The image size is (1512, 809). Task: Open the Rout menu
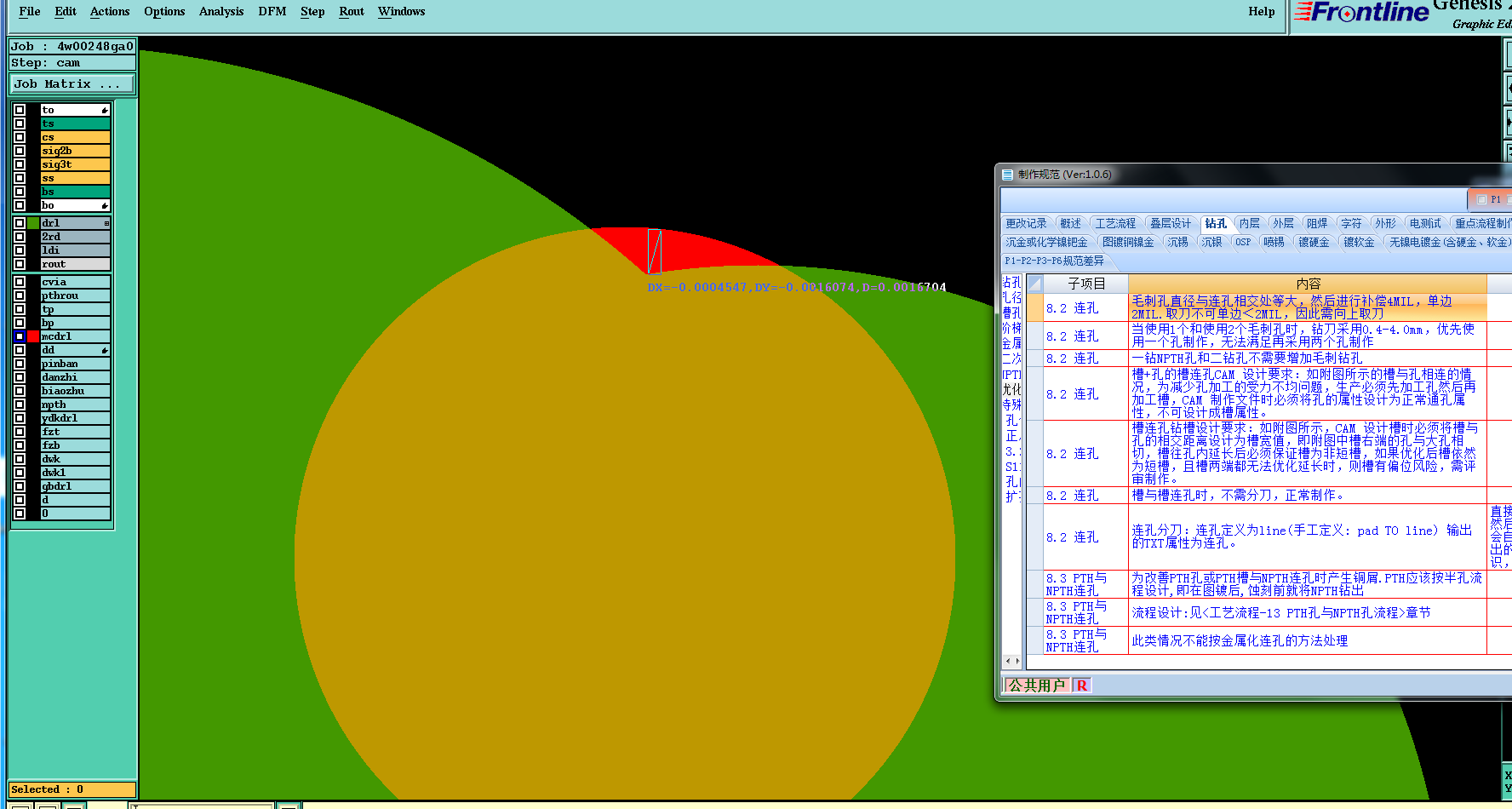point(352,11)
